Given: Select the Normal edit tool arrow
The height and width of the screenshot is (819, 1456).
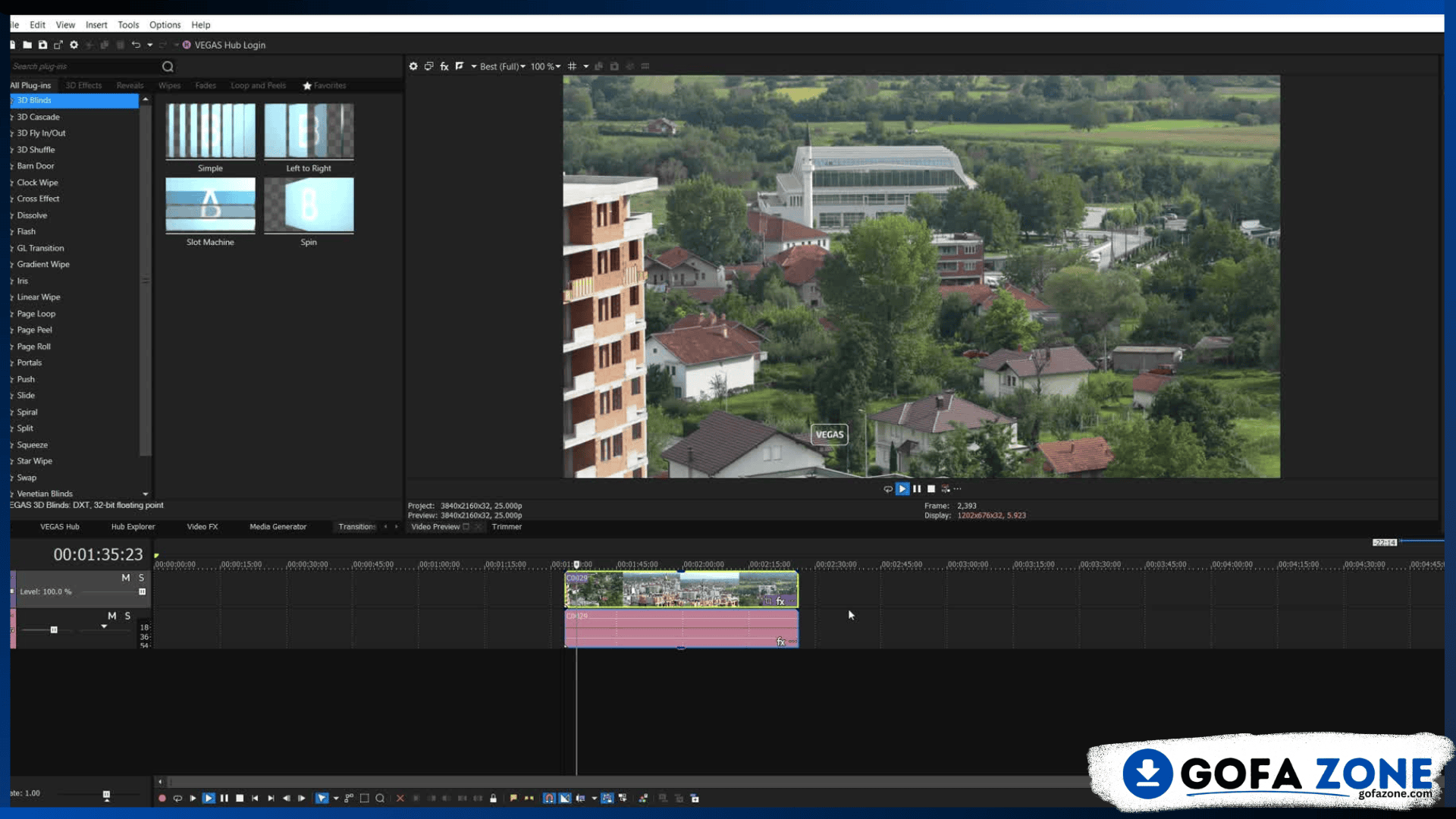Looking at the screenshot, I should tap(322, 799).
